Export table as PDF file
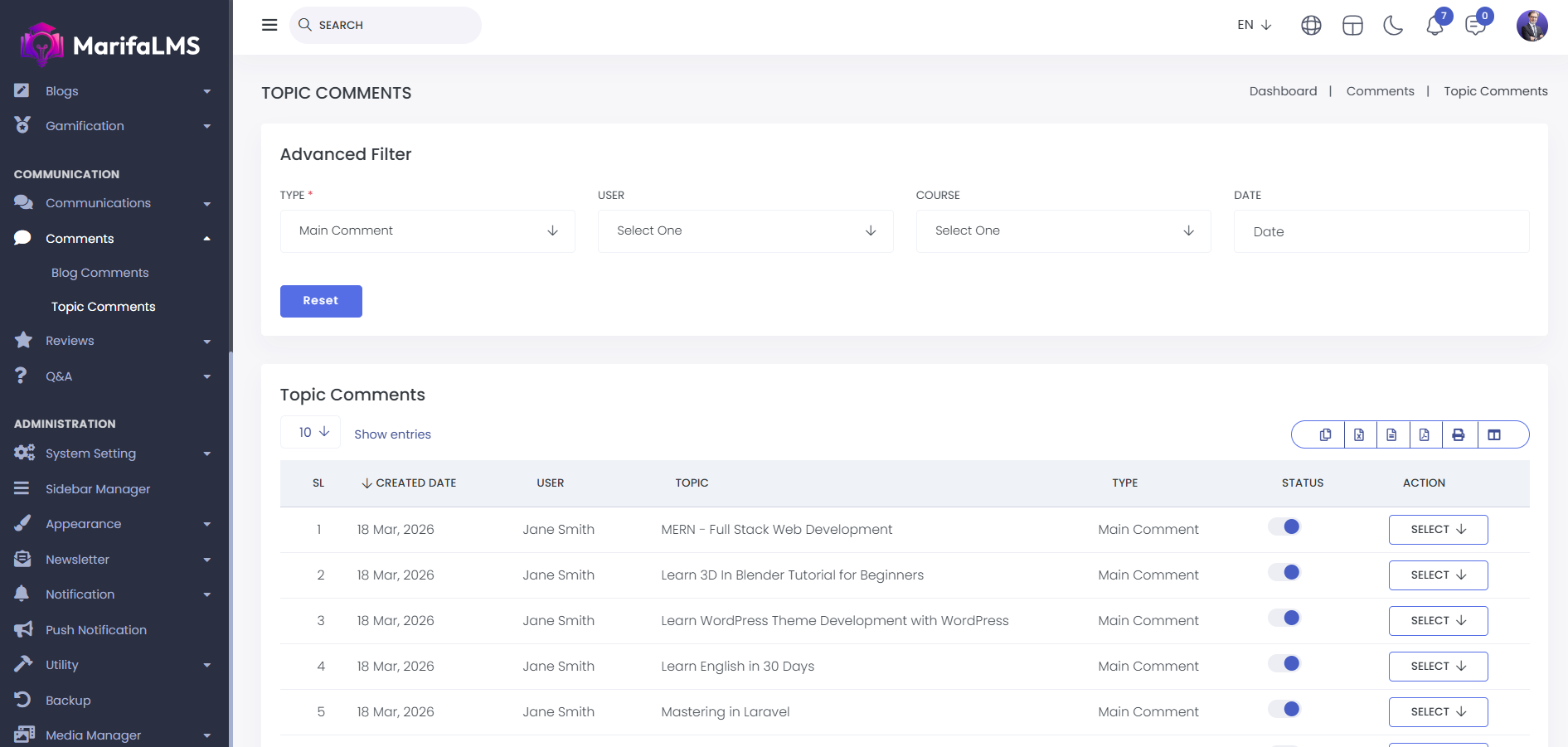 coord(1425,434)
